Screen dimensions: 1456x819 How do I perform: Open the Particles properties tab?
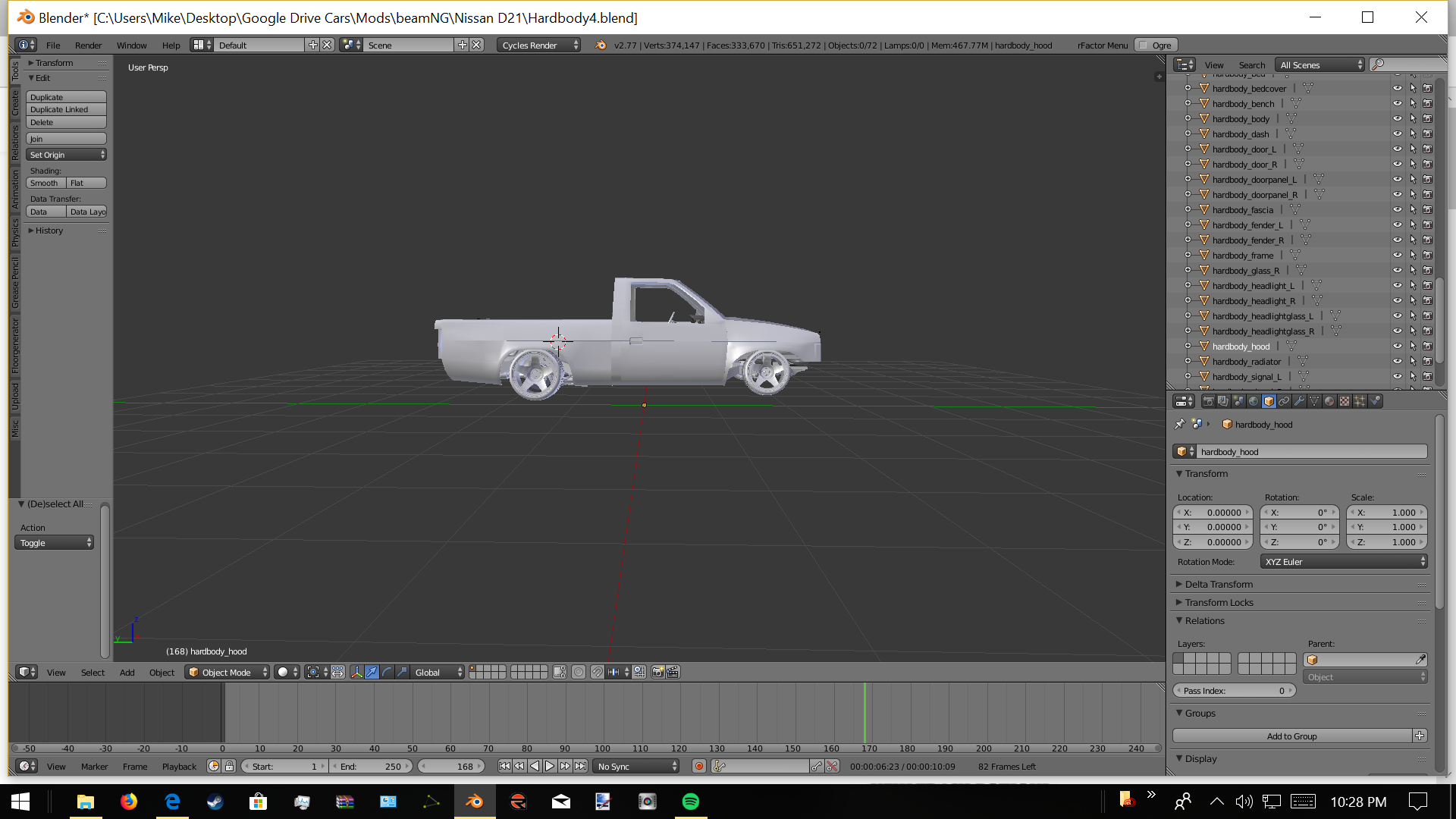click(1360, 401)
